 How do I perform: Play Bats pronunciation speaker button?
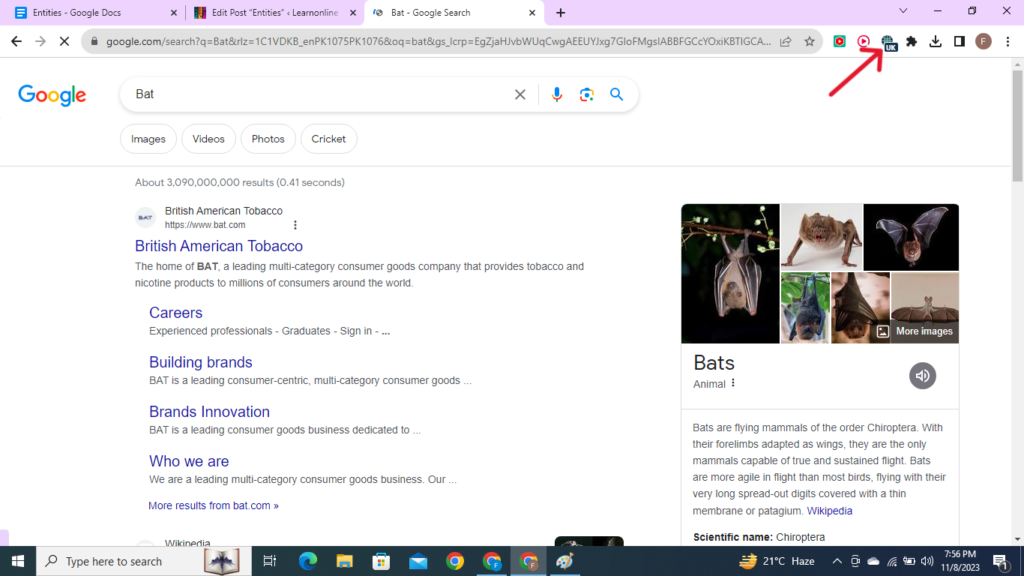coord(922,376)
